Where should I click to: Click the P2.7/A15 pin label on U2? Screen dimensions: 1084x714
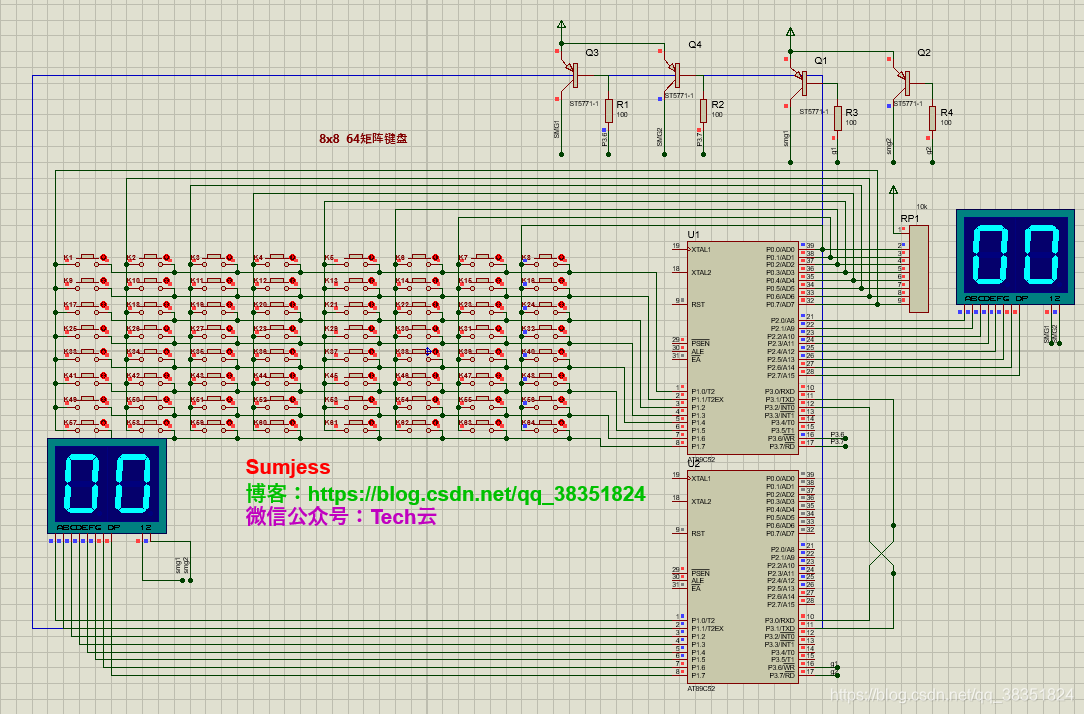click(783, 605)
